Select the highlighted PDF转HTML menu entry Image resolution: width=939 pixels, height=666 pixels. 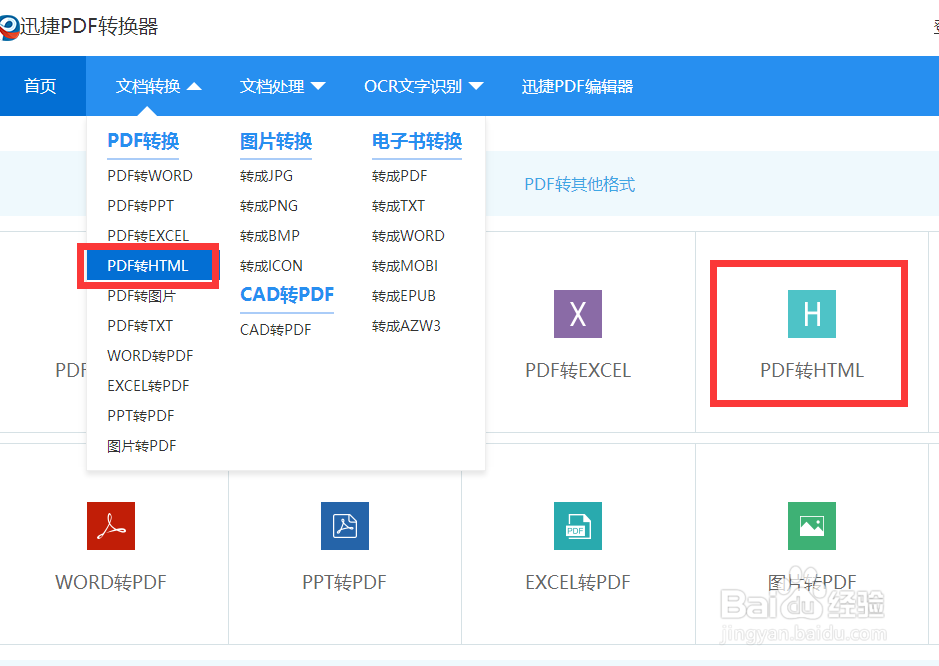click(147, 265)
